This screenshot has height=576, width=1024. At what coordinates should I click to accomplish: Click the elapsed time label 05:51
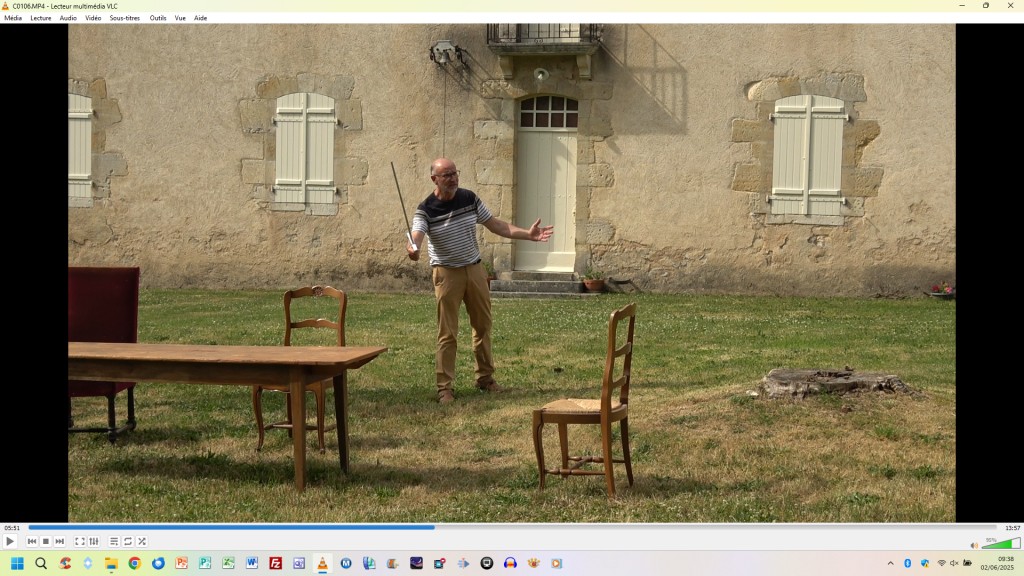(x=12, y=528)
